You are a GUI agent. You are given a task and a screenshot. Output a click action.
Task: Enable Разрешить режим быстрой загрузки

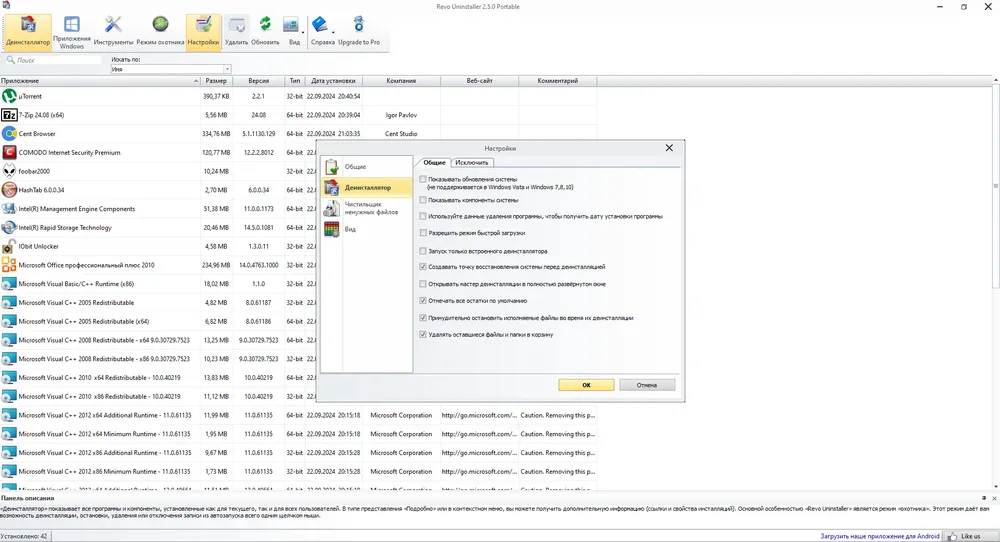click(x=423, y=233)
